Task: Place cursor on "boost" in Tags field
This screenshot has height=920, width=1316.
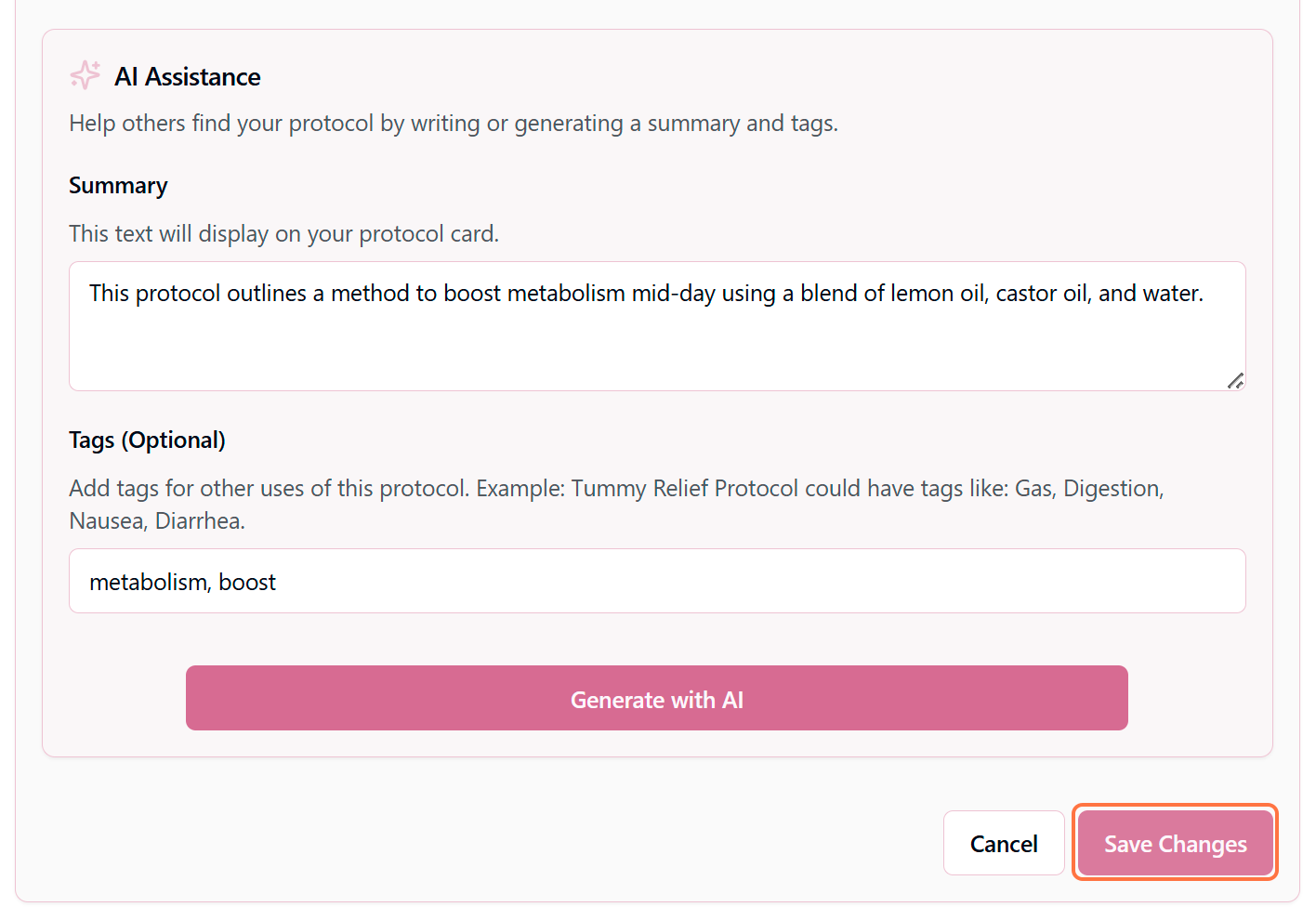Action: [247, 583]
